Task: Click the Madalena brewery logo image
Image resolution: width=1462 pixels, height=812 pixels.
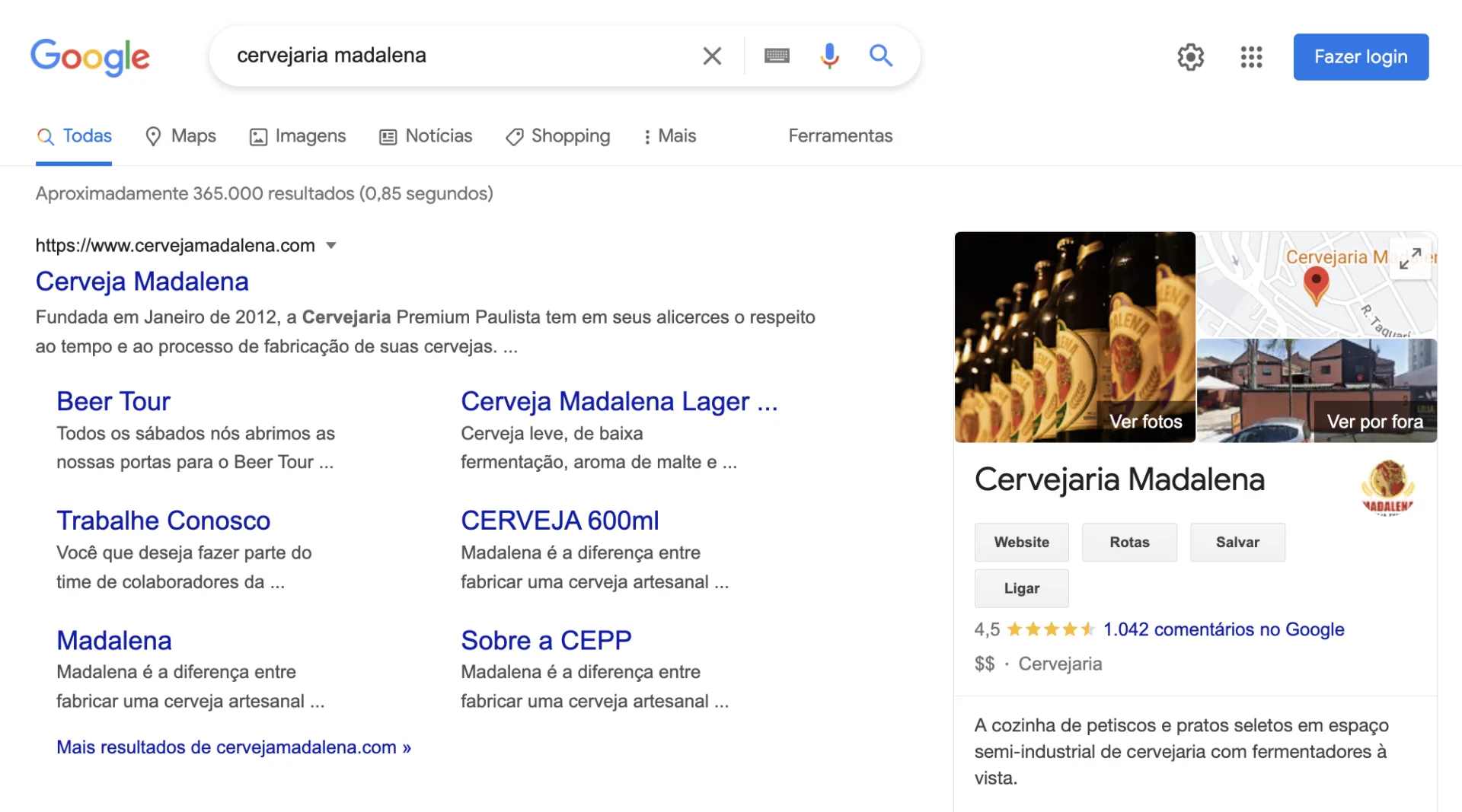Action: click(x=1387, y=487)
